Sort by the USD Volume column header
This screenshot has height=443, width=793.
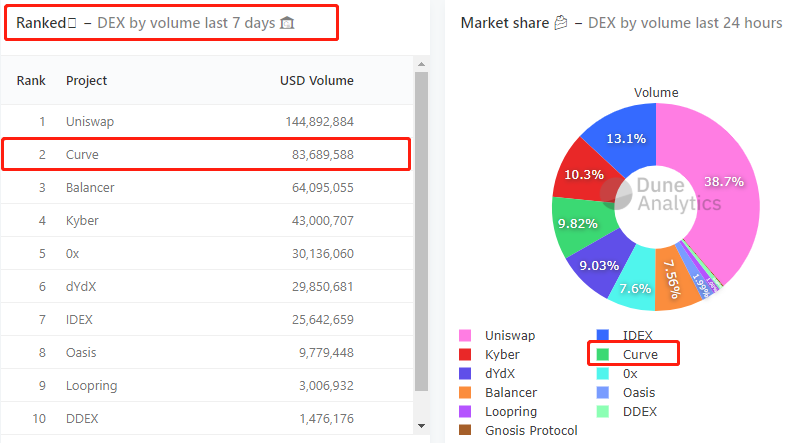point(317,80)
